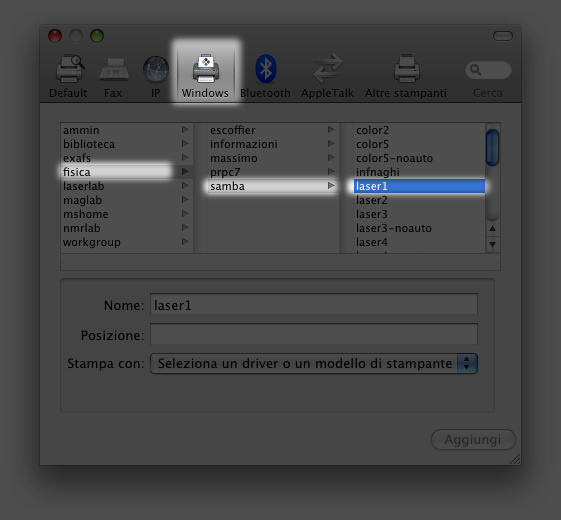Select the Default printer browser icon
Image resolution: width=561 pixels, height=520 pixels.
click(70, 68)
